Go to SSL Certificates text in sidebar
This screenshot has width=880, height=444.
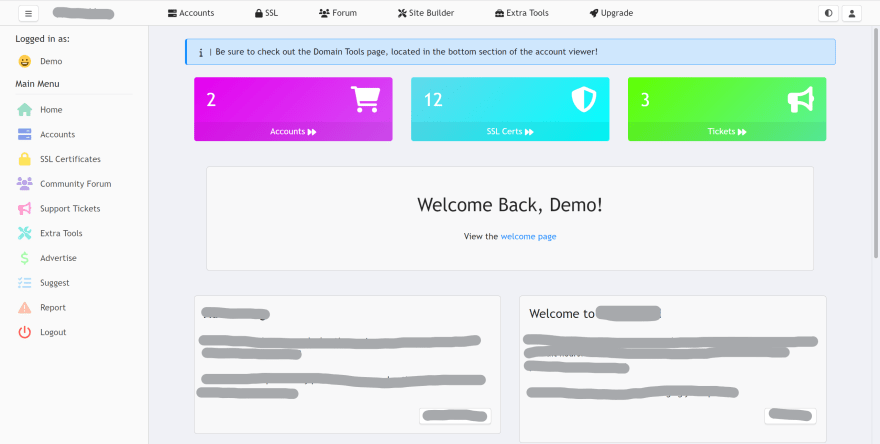pyautogui.click(x=70, y=159)
